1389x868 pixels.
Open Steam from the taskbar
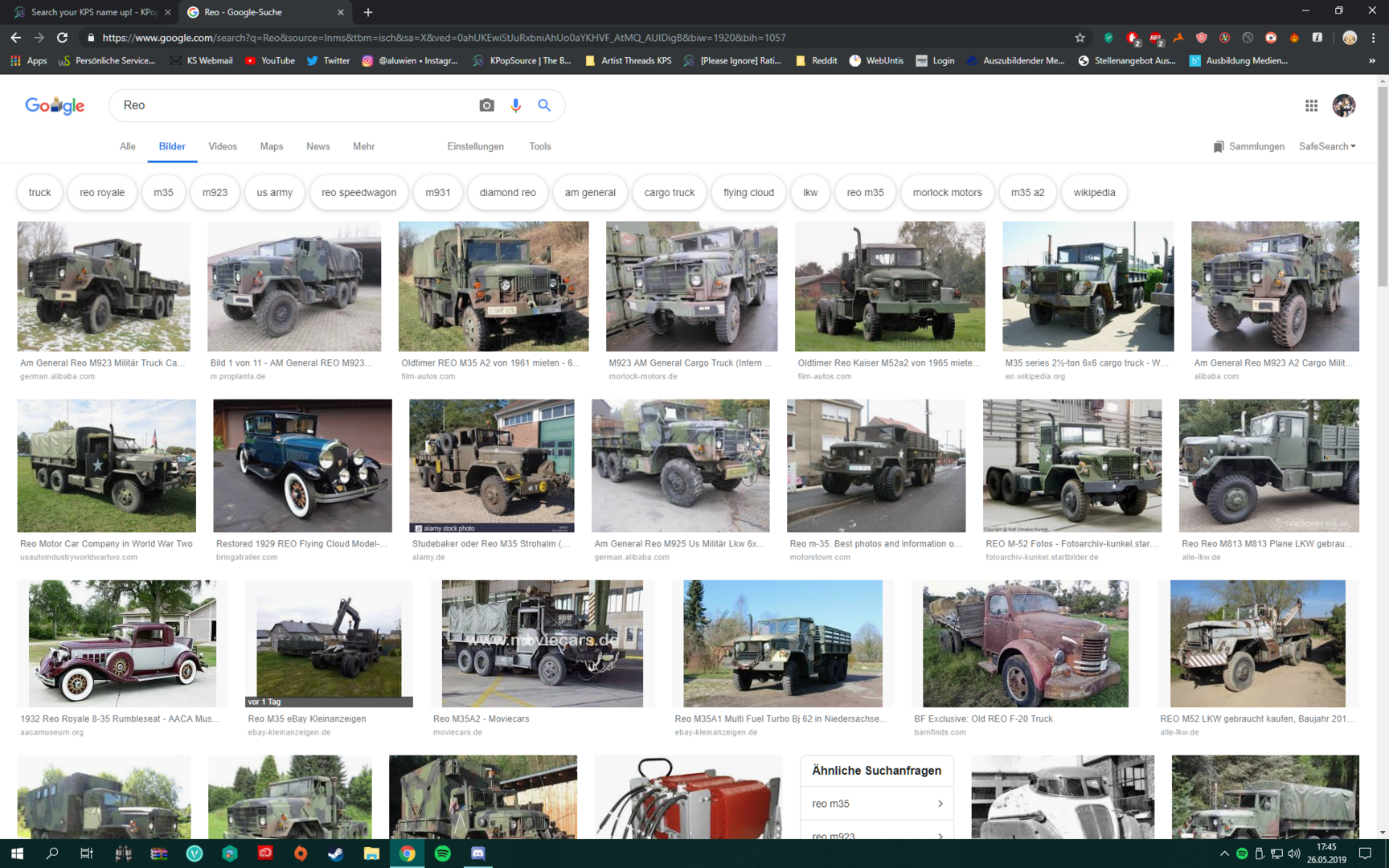click(x=336, y=854)
